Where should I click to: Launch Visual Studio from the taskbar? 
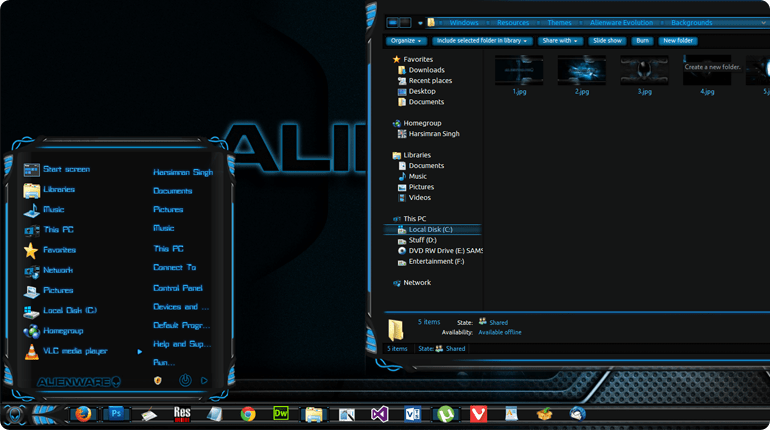(x=380, y=414)
